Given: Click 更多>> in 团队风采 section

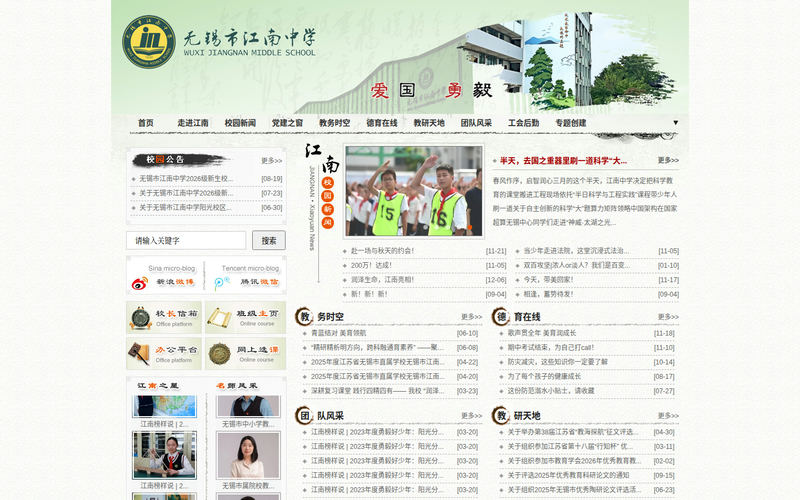Looking at the screenshot, I should 471,416.
